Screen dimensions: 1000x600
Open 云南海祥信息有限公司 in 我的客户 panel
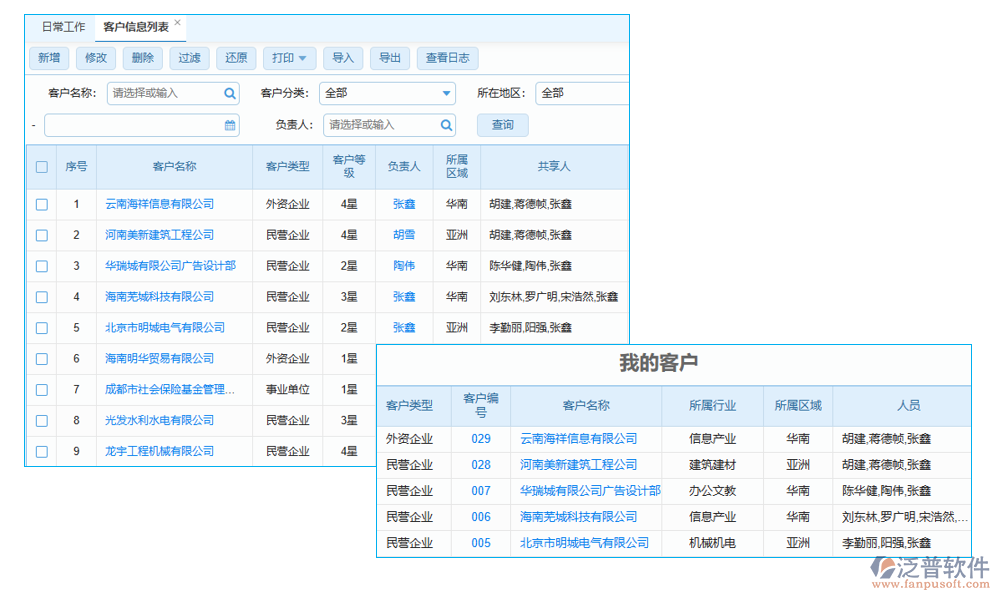(x=578, y=439)
